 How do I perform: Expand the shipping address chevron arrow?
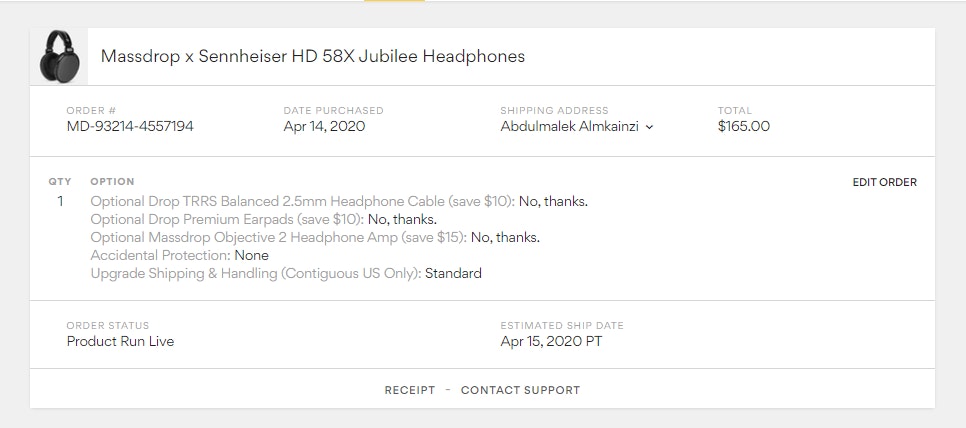tap(649, 127)
